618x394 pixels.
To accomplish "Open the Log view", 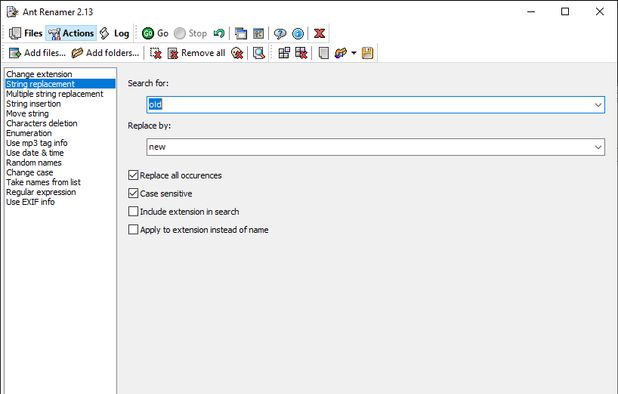I will point(114,33).
